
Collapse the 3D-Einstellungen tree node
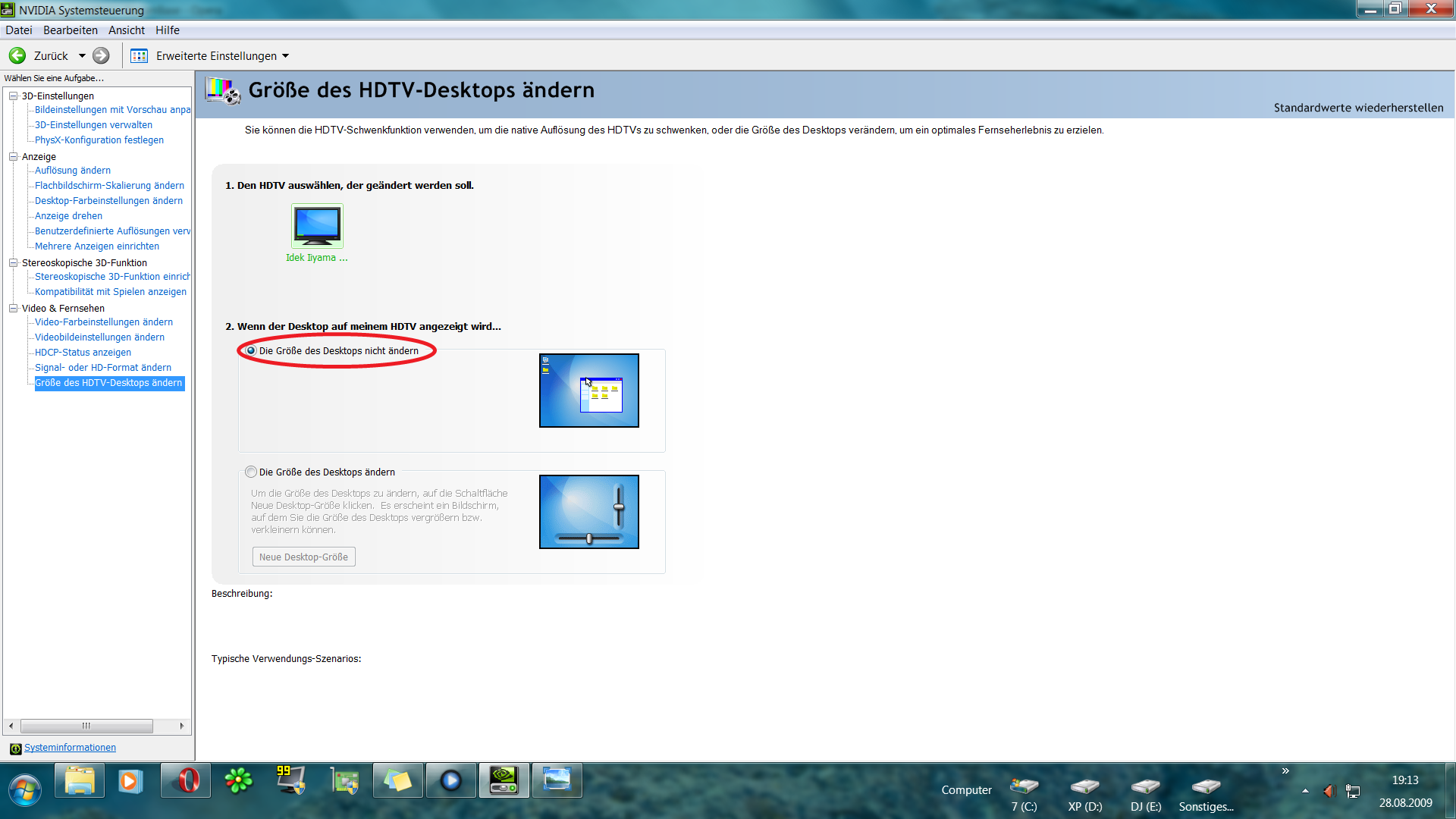pos(13,96)
